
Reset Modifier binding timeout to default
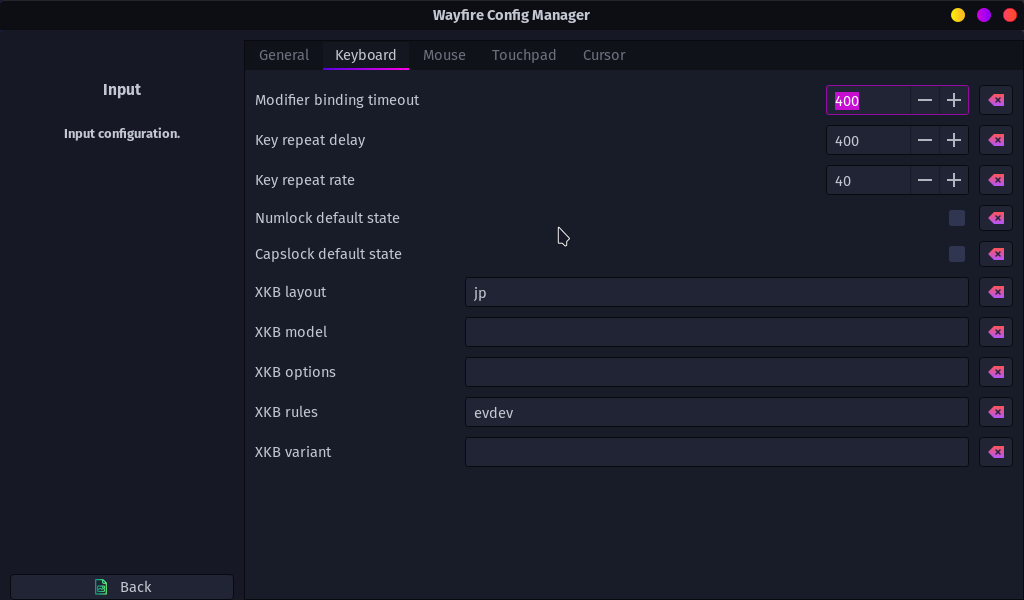[996, 100]
